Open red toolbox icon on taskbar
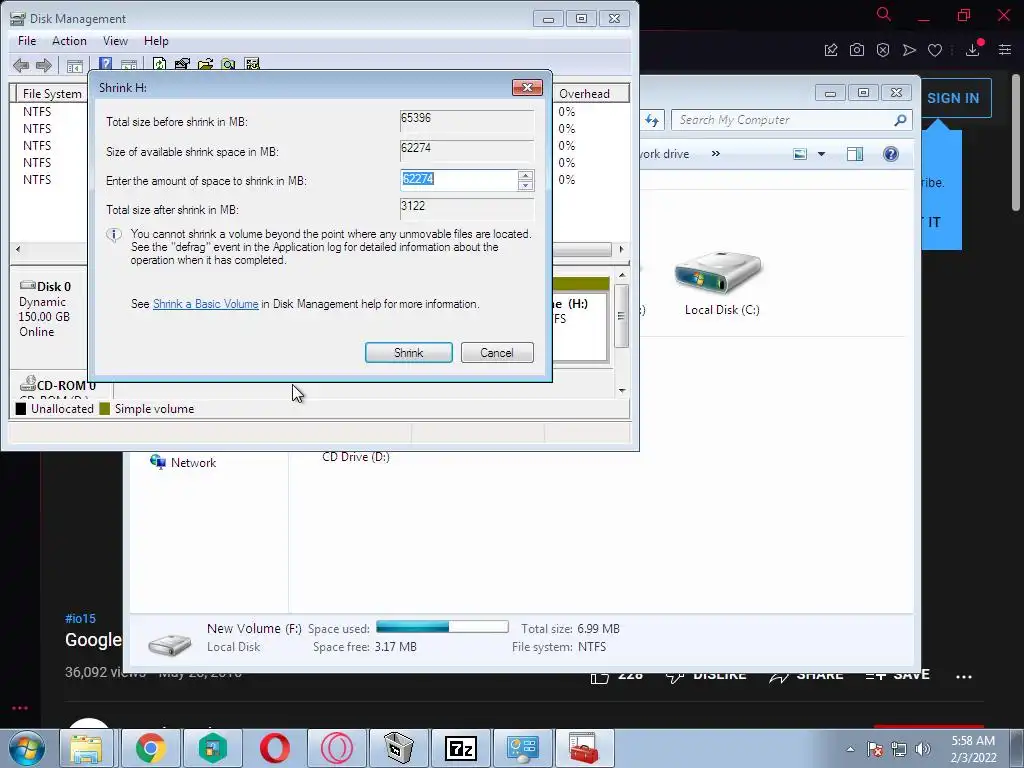This screenshot has height=768, width=1024. tap(583, 748)
